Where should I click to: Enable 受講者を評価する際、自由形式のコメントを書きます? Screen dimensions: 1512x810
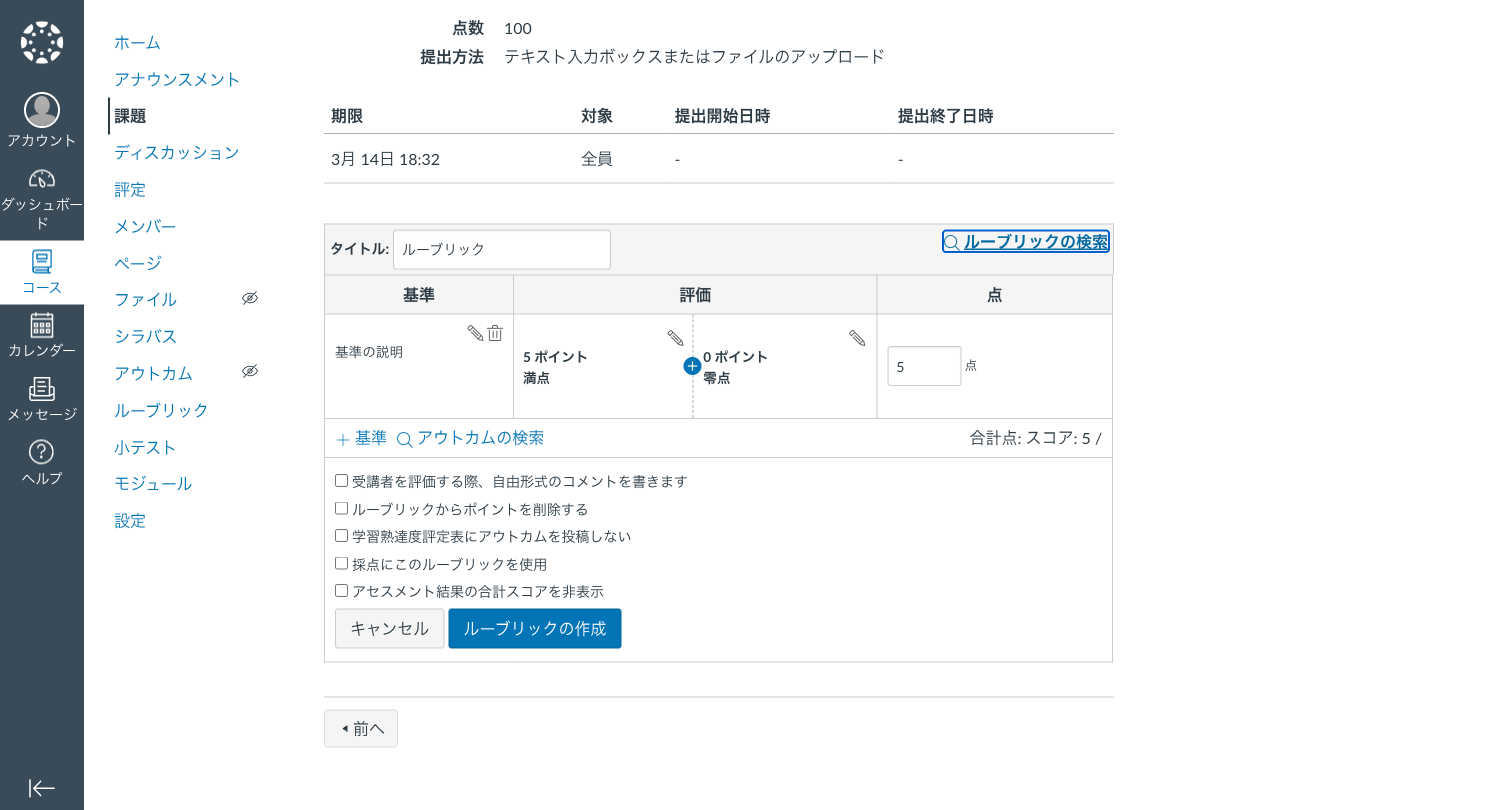coord(341,480)
